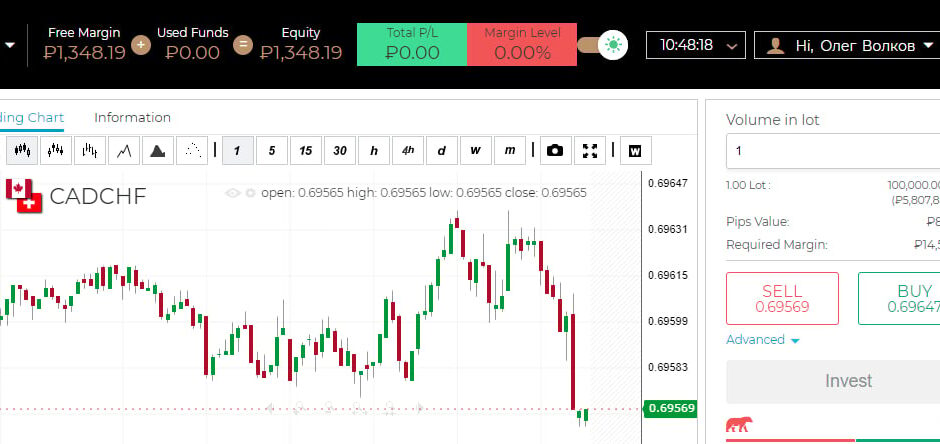Open the clock time dropdown
The image size is (940, 444).
click(696, 45)
